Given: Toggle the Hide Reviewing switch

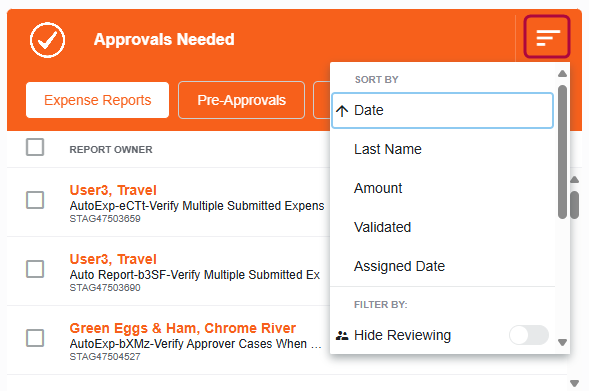Looking at the screenshot, I should pos(529,335).
